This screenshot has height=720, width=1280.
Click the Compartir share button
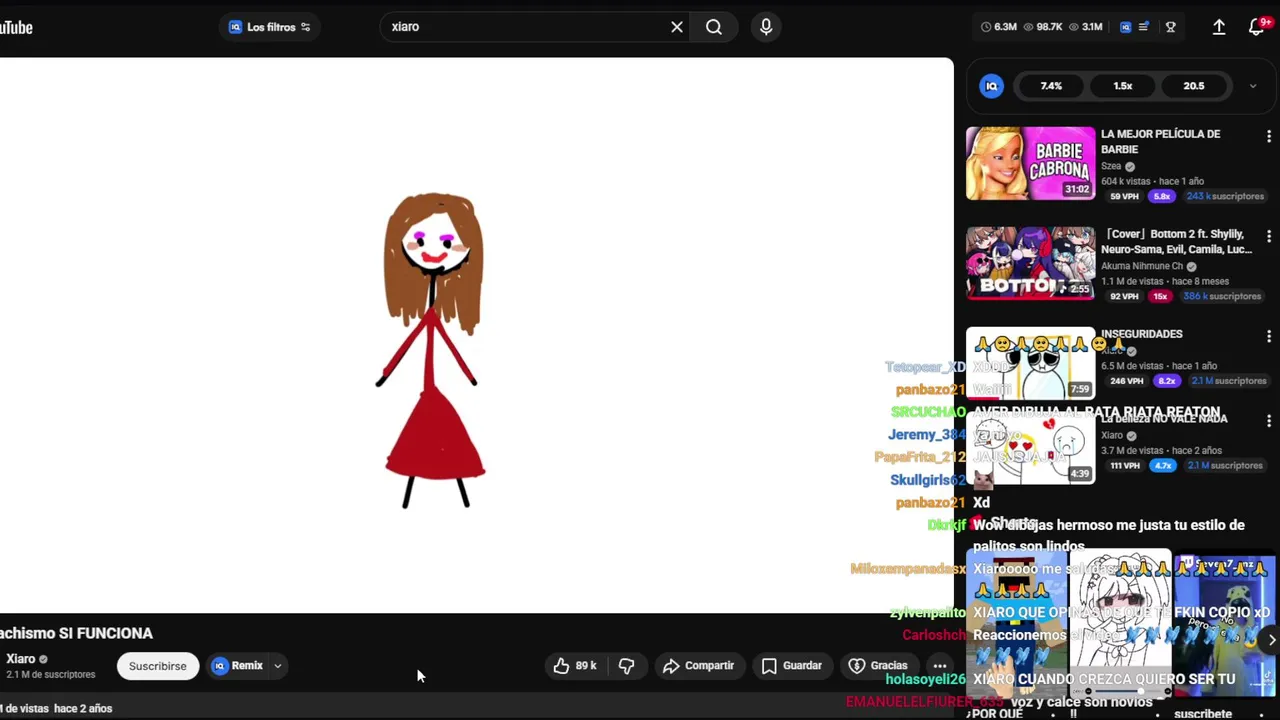pyautogui.click(x=698, y=666)
